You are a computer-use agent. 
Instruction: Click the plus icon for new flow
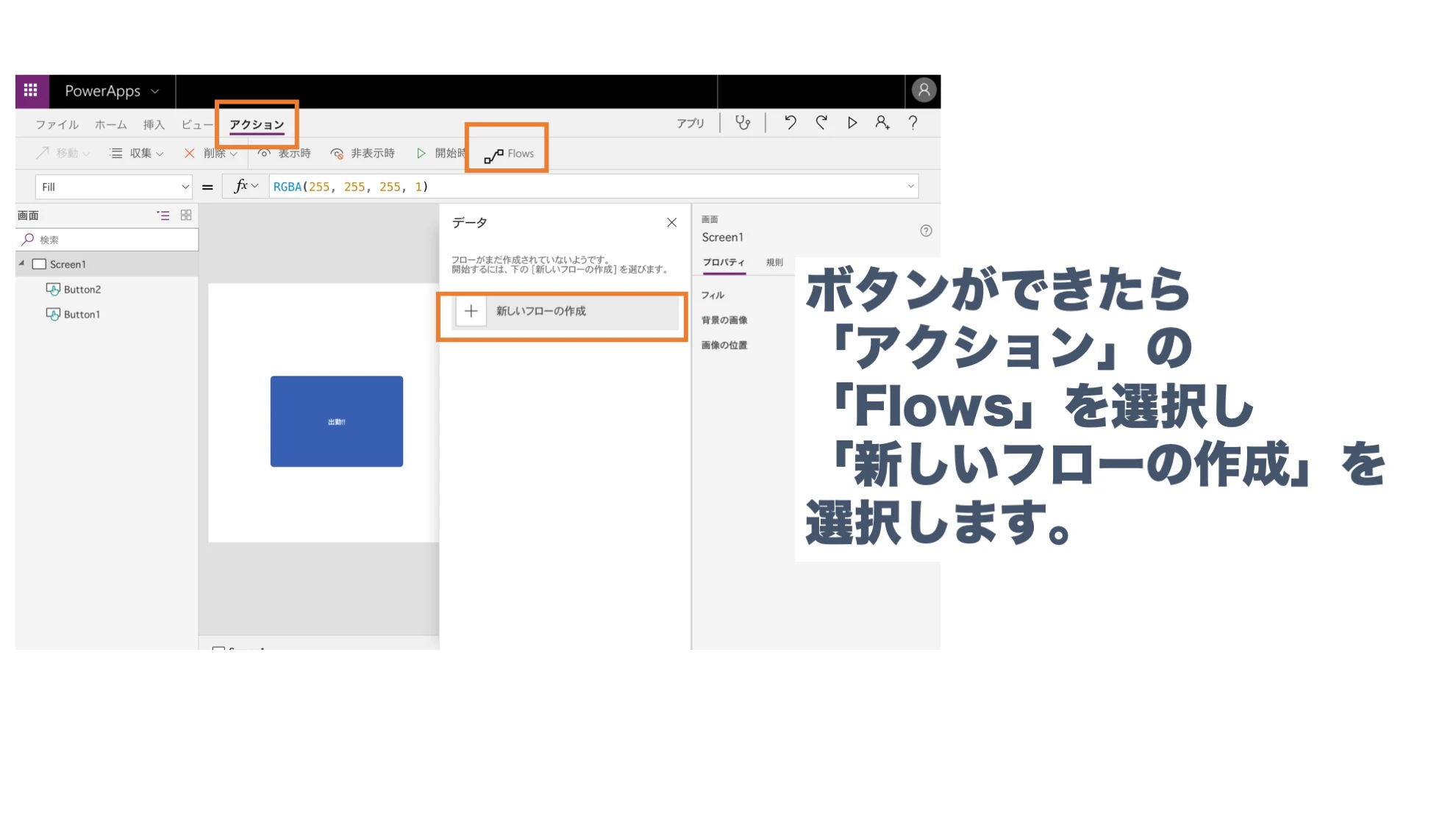pos(471,312)
